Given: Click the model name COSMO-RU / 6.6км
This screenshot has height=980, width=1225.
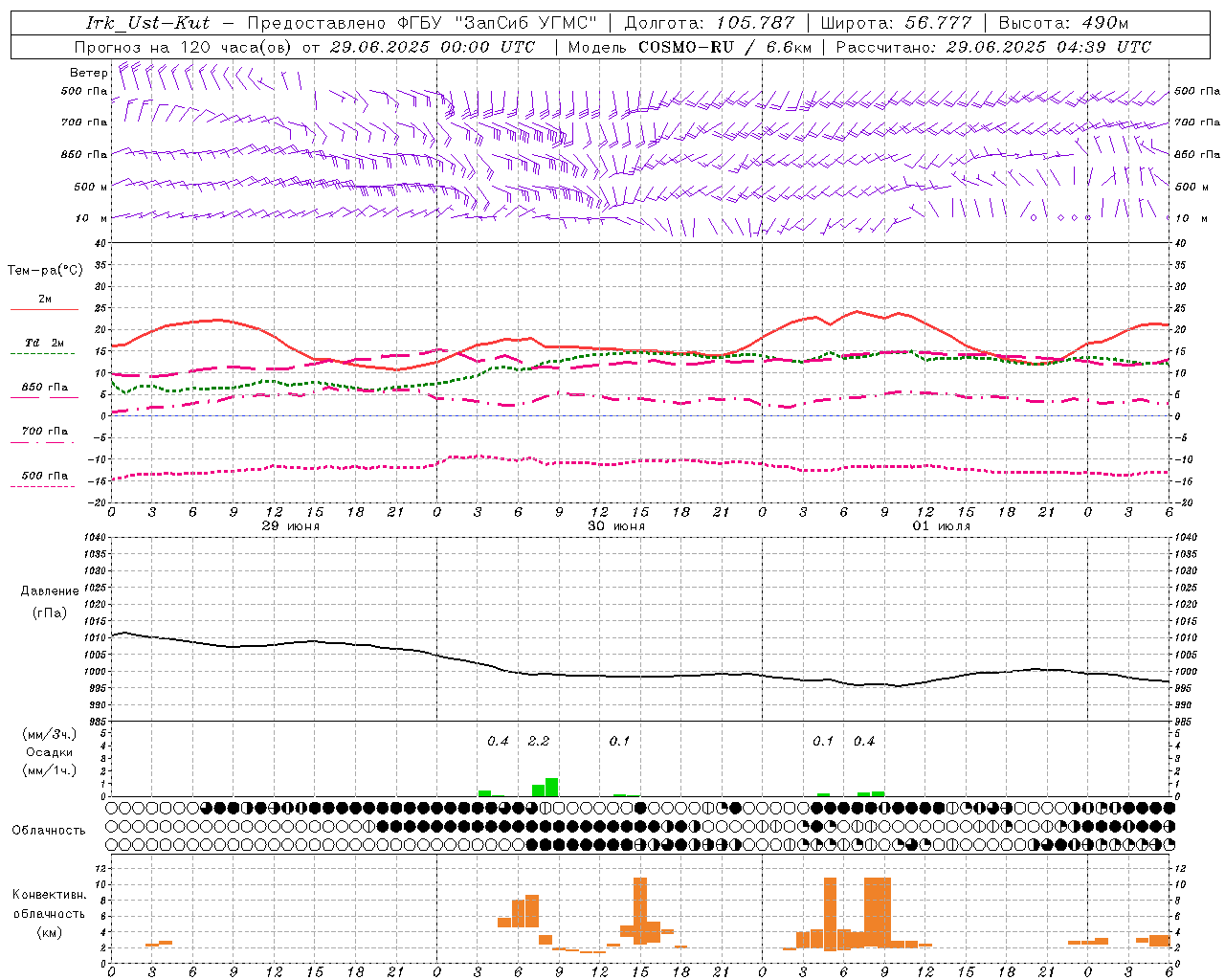Looking at the screenshot, I should coord(725,47).
